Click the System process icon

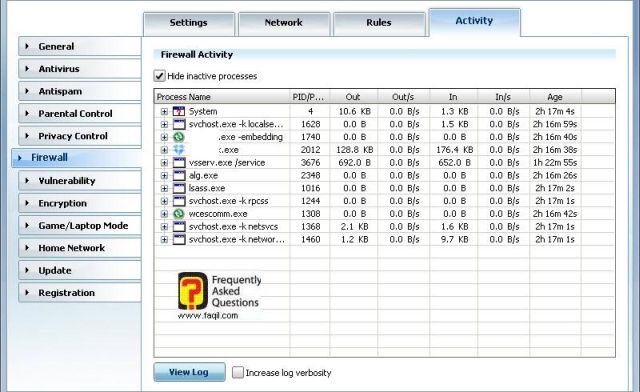click(x=179, y=111)
